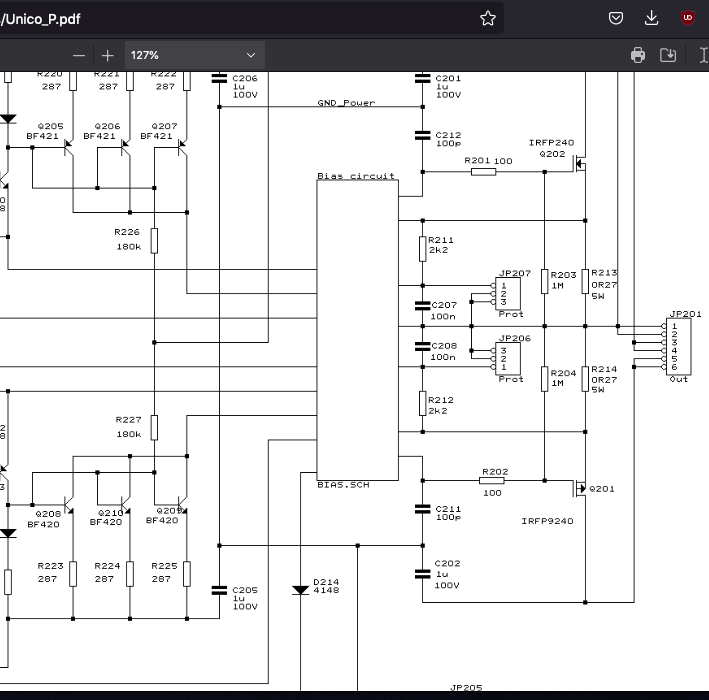Click the D214 4148 diode label

[326, 586]
